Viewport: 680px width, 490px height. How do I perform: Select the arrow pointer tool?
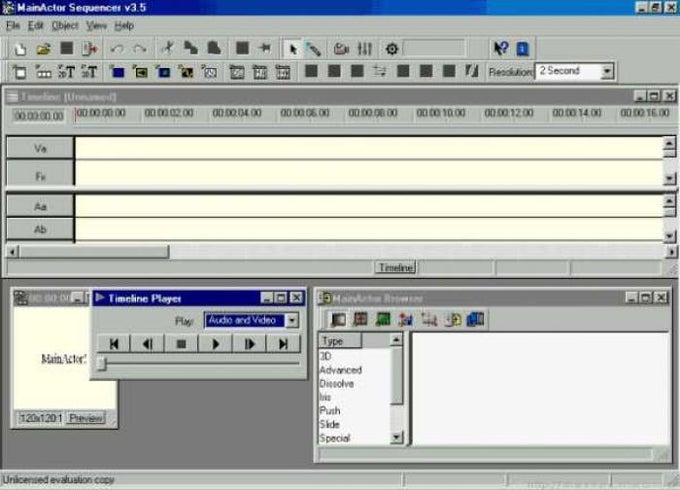293,49
